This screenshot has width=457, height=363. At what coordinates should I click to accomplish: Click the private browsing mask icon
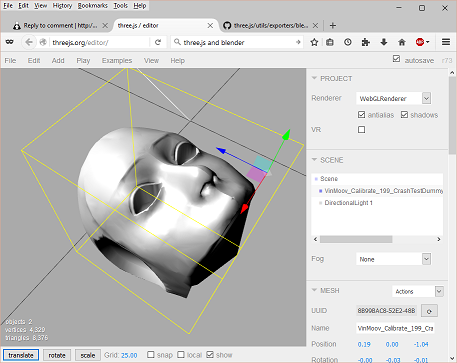[x=9, y=42]
